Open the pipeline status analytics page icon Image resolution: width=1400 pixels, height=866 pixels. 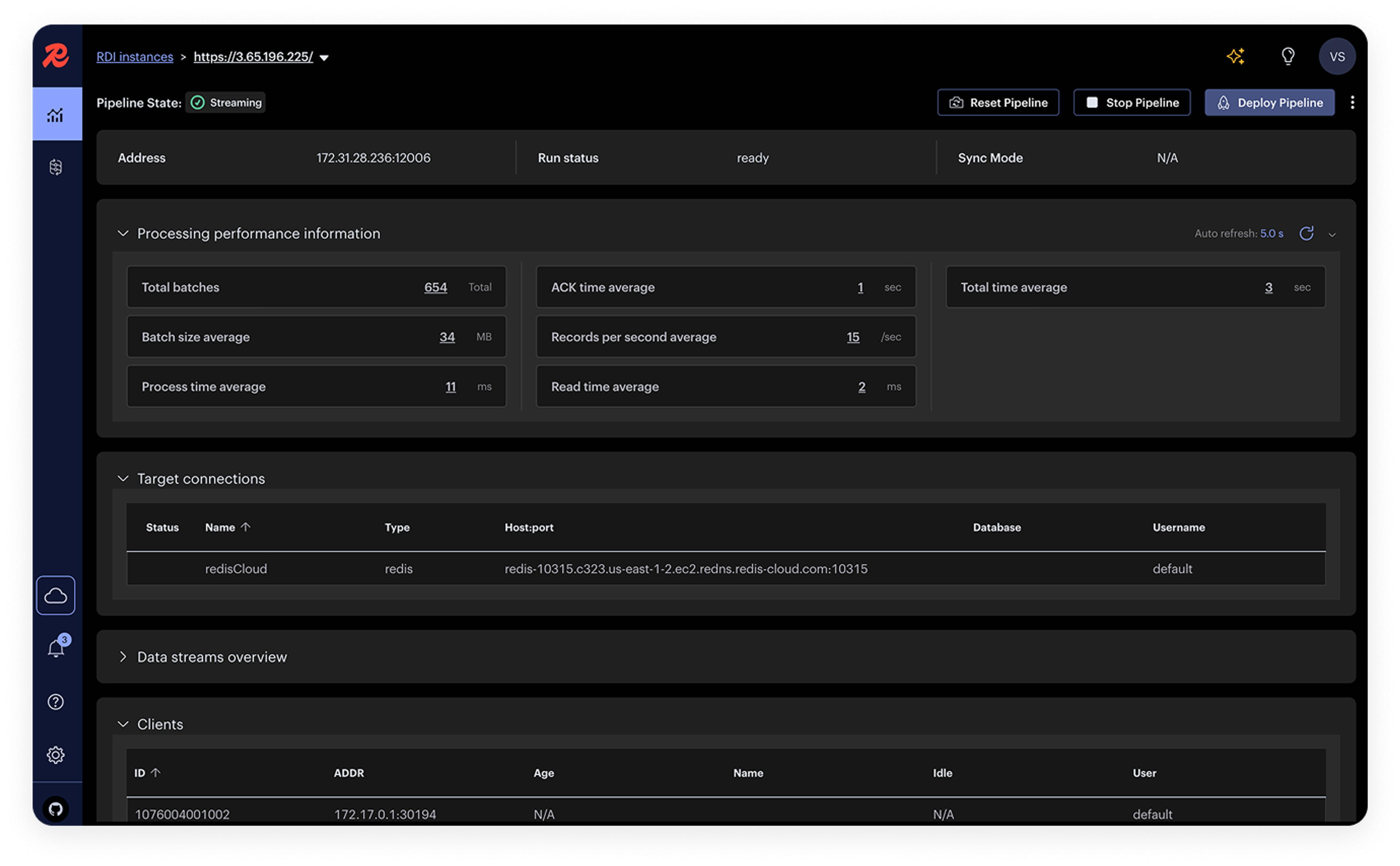55,114
